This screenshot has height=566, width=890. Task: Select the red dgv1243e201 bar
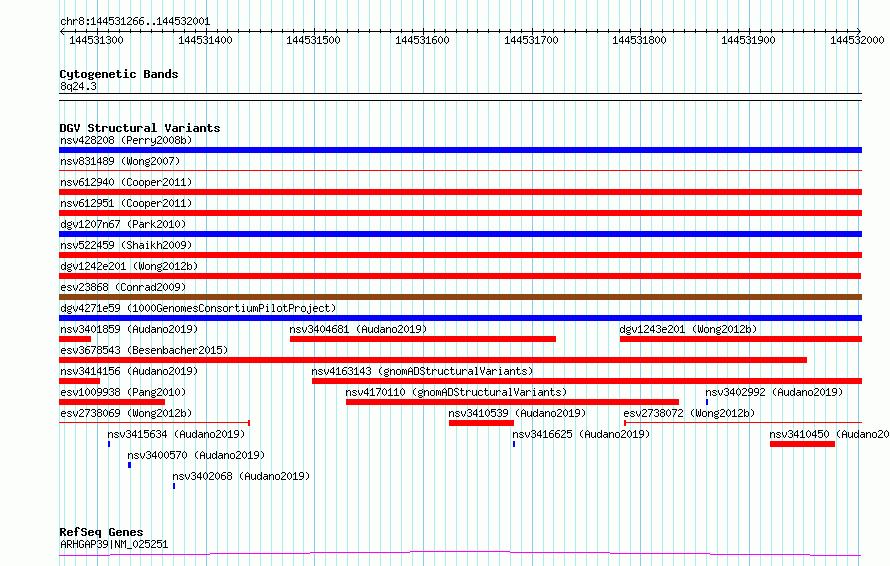pos(741,339)
